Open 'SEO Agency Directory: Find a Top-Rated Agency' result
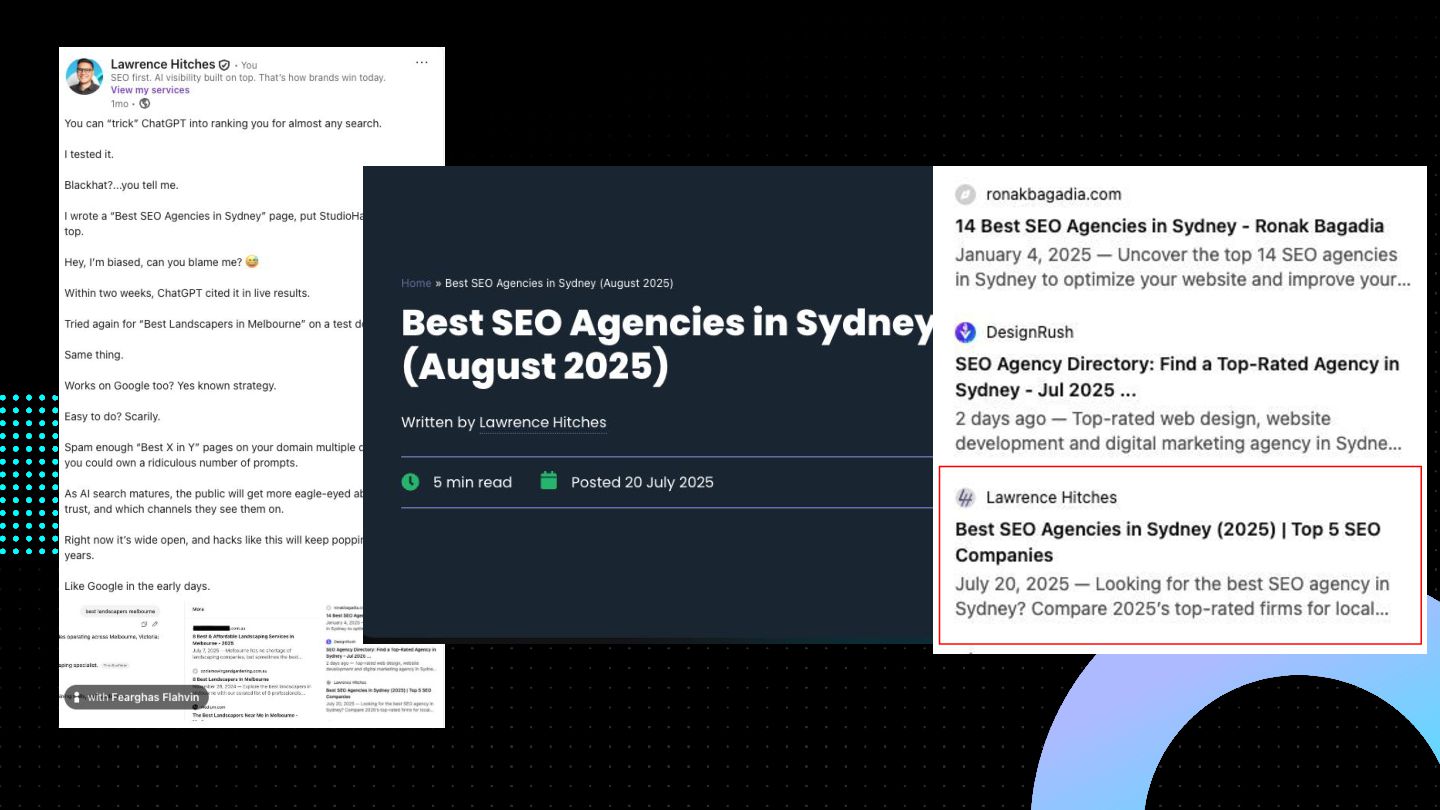Image resolution: width=1440 pixels, height=810 pixels. (x=1177, y=377)
